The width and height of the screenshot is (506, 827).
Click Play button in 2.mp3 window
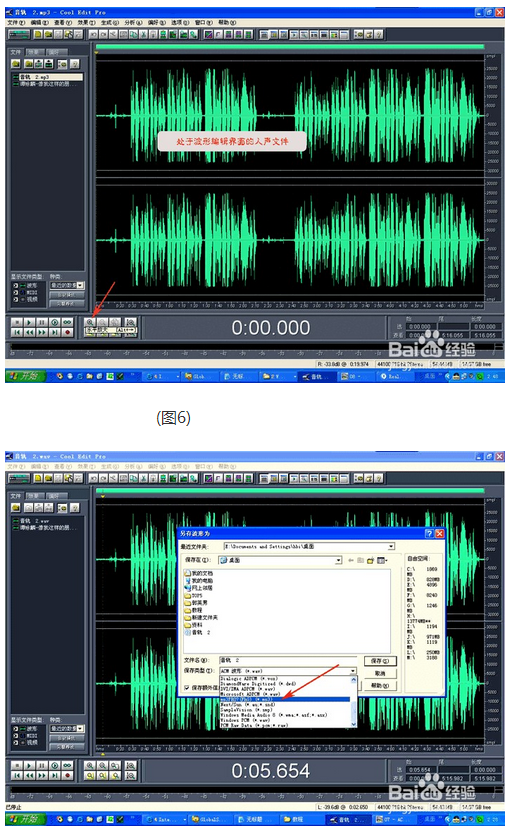(x=30, y=322)
